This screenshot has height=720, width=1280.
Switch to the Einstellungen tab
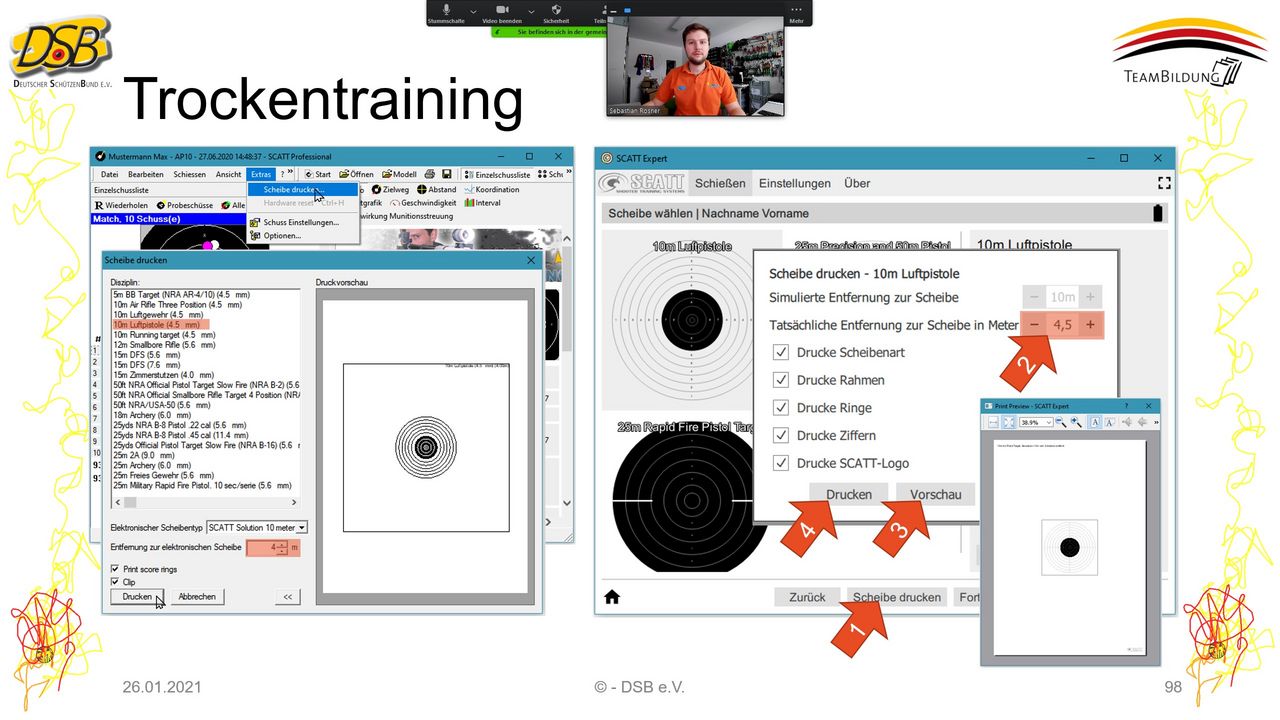[795, 183]
